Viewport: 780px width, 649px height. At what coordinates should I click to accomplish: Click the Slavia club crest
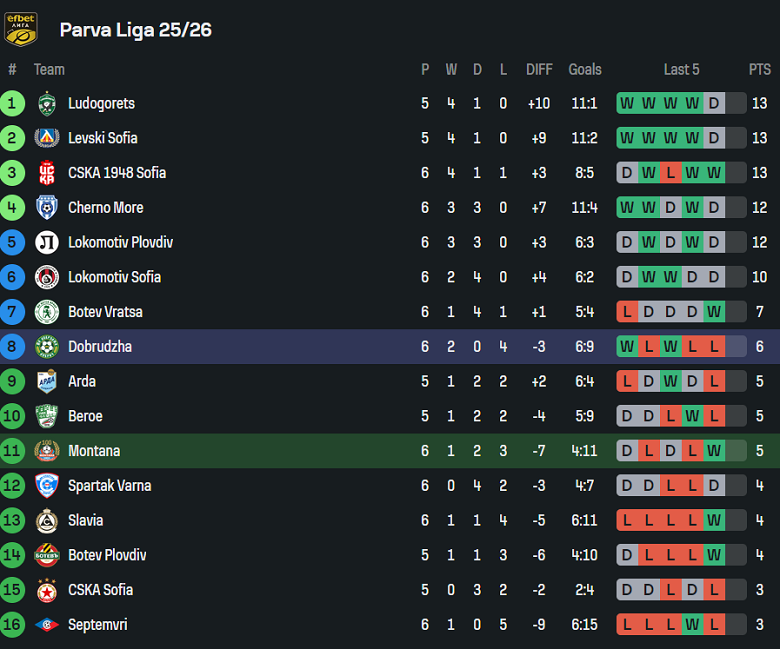point(46,520)
